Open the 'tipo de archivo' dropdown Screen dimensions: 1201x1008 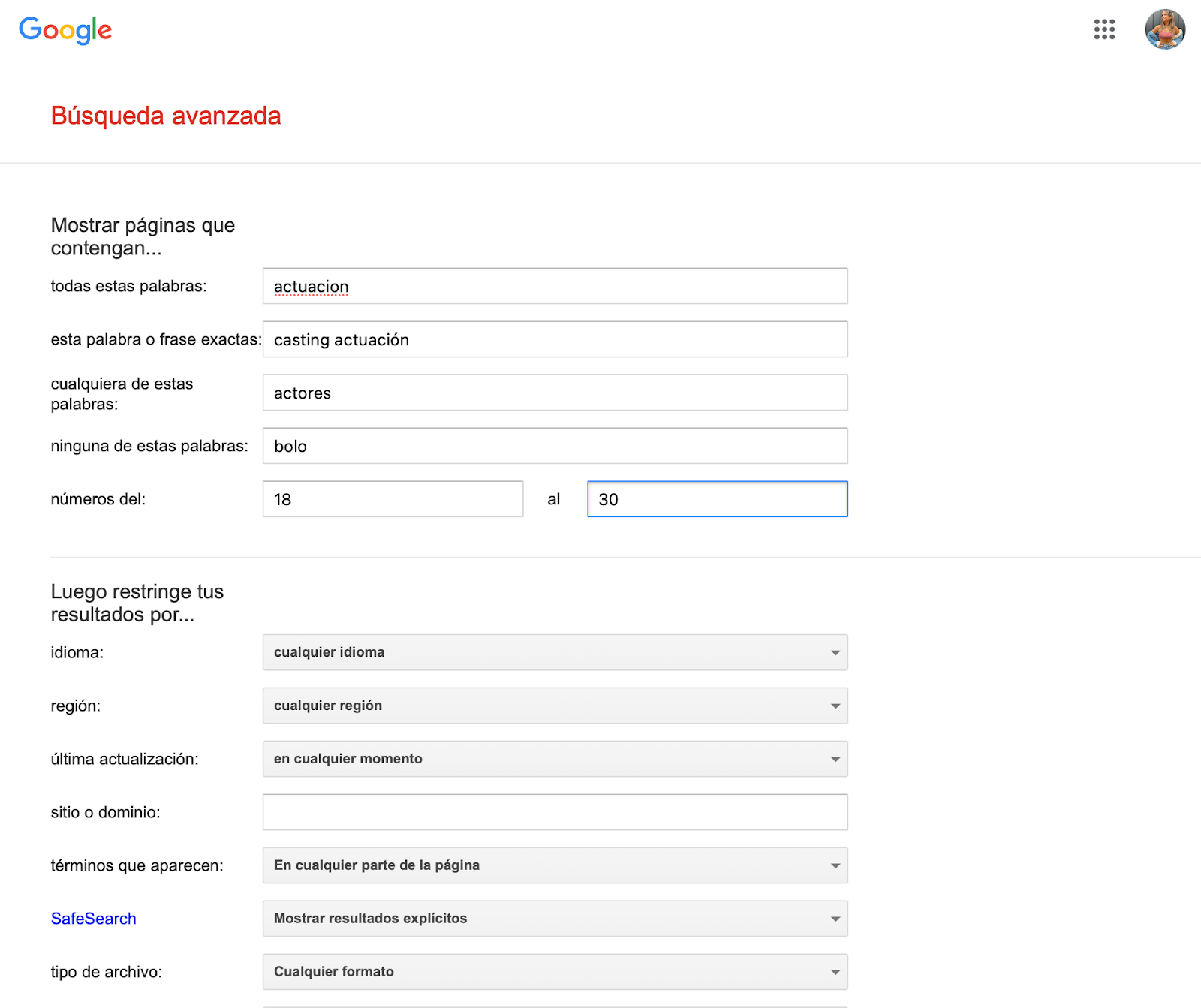(555, 972)
